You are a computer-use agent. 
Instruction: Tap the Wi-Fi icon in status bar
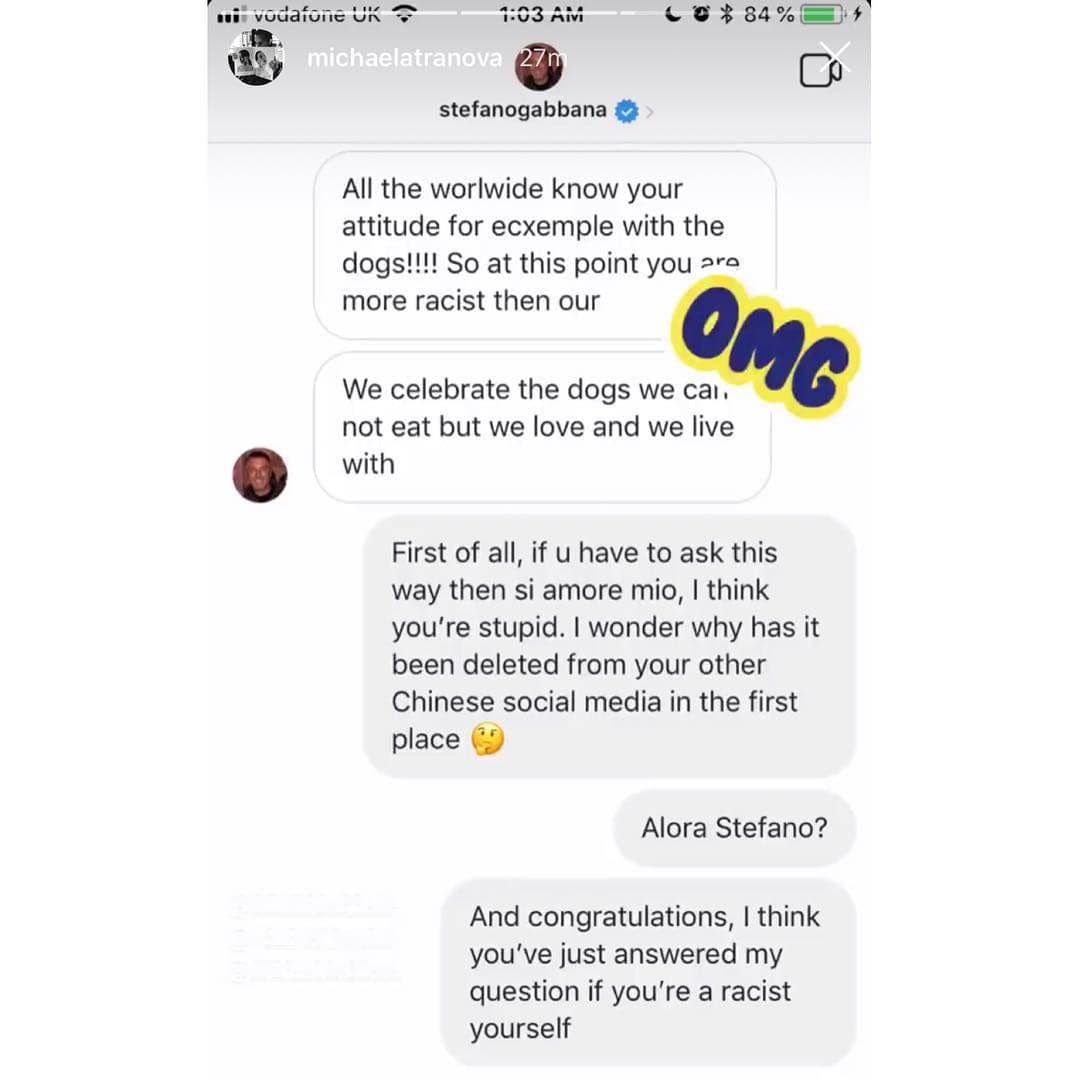404,13
